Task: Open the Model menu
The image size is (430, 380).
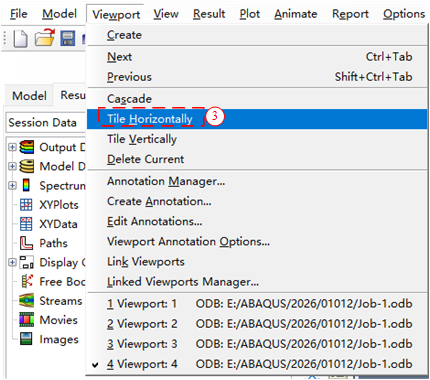Action: (x=59, y=14)
